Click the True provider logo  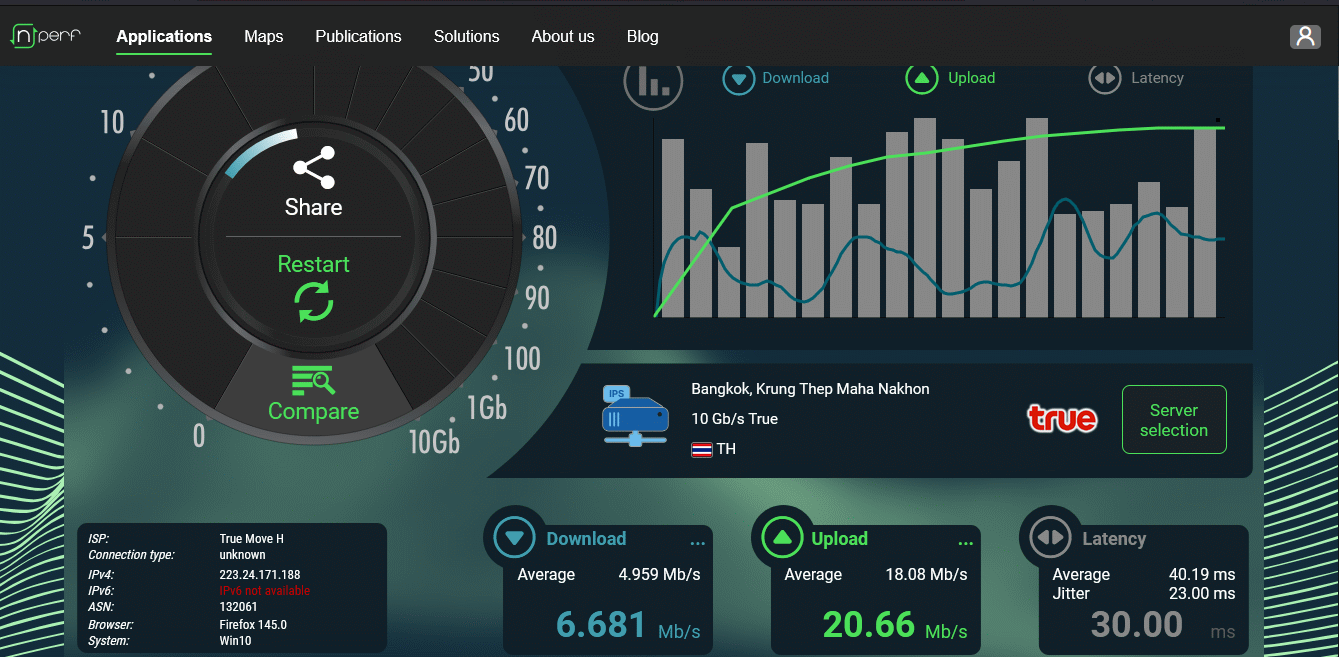pos(1062,418)
